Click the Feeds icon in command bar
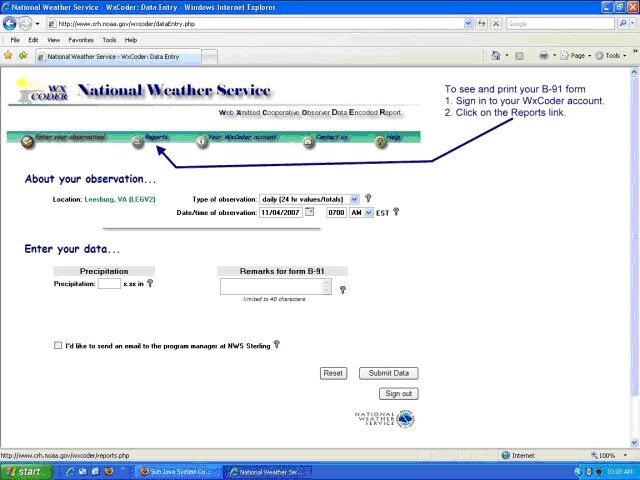Screen dimensions: 640x480 tap(519, 56)
